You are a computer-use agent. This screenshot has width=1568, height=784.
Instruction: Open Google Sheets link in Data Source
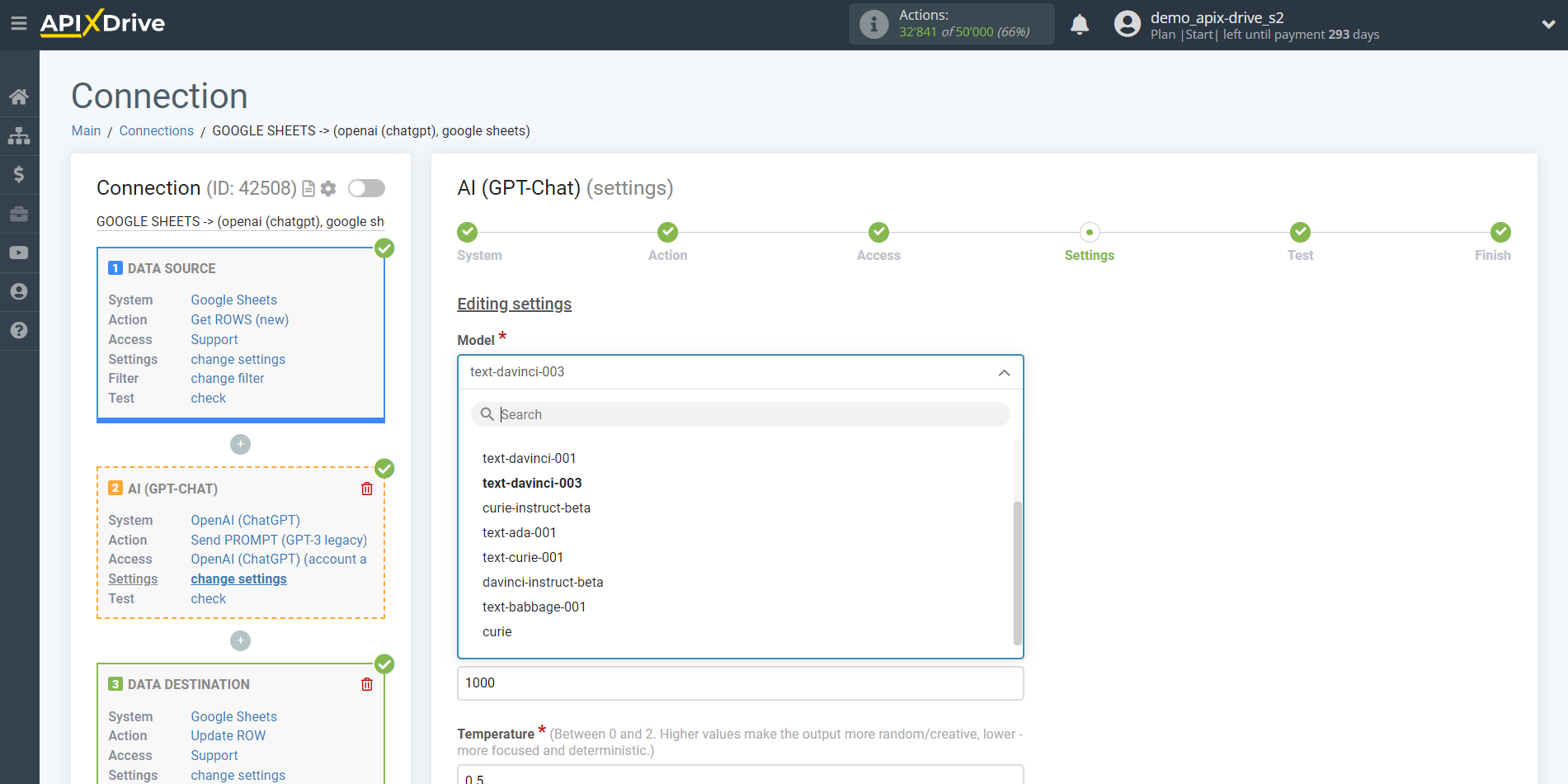pyautogui.click(x=234, y=300)
